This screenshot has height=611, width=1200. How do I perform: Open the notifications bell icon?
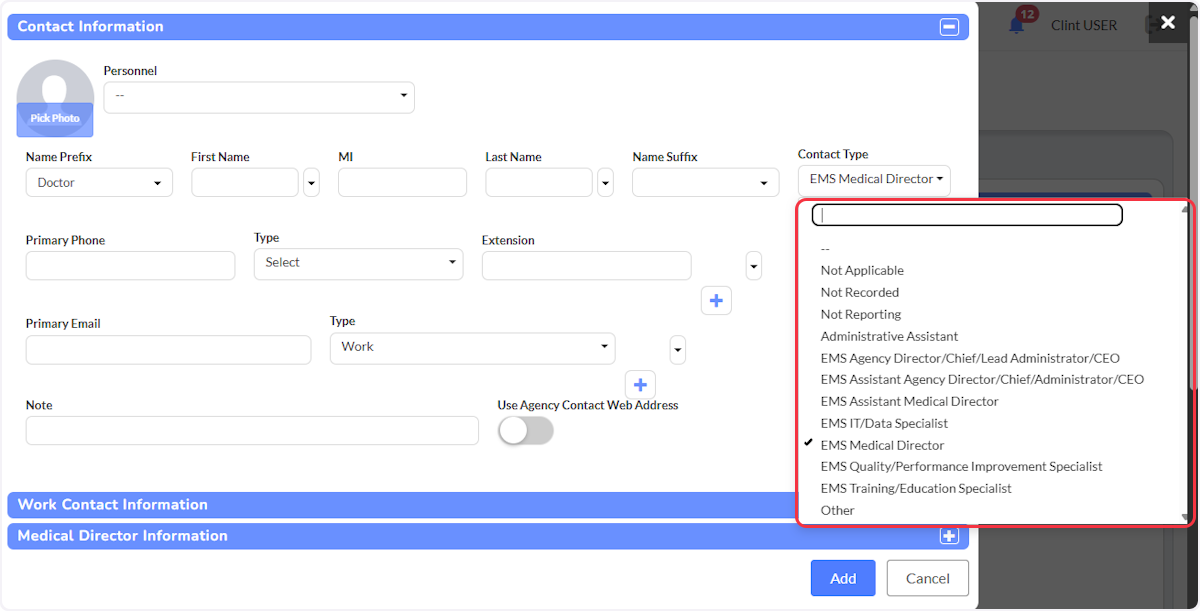tap(1017, 24)
